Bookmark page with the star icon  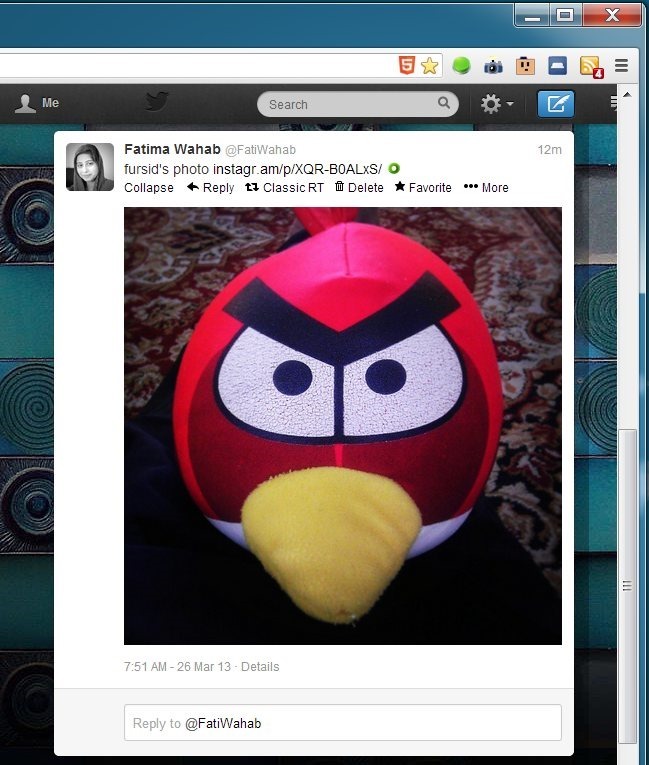coord(429,65)
